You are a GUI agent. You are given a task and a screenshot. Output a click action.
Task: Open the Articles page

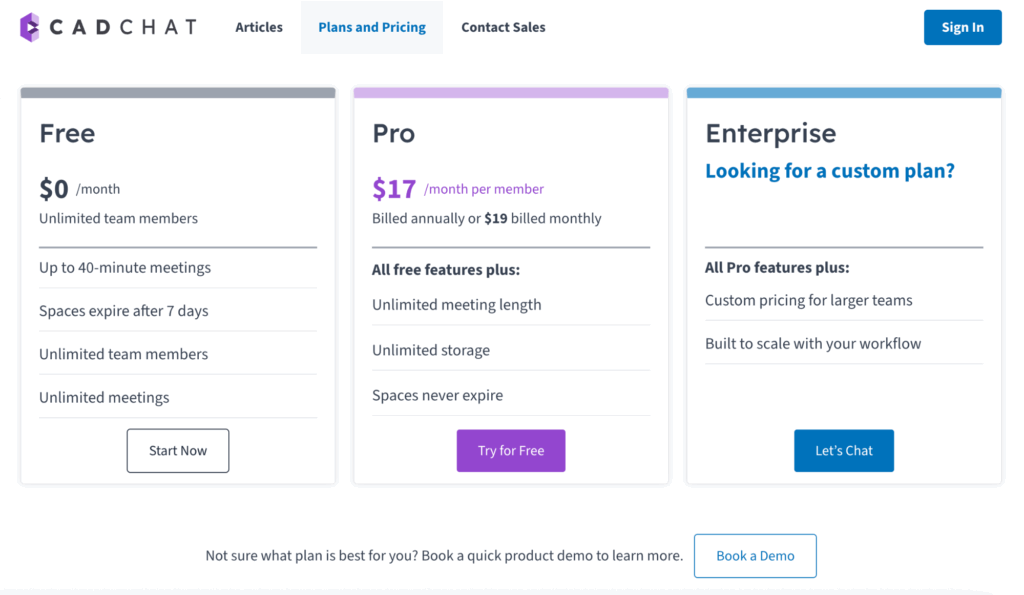pyautogui.click(x=259, y=27)
